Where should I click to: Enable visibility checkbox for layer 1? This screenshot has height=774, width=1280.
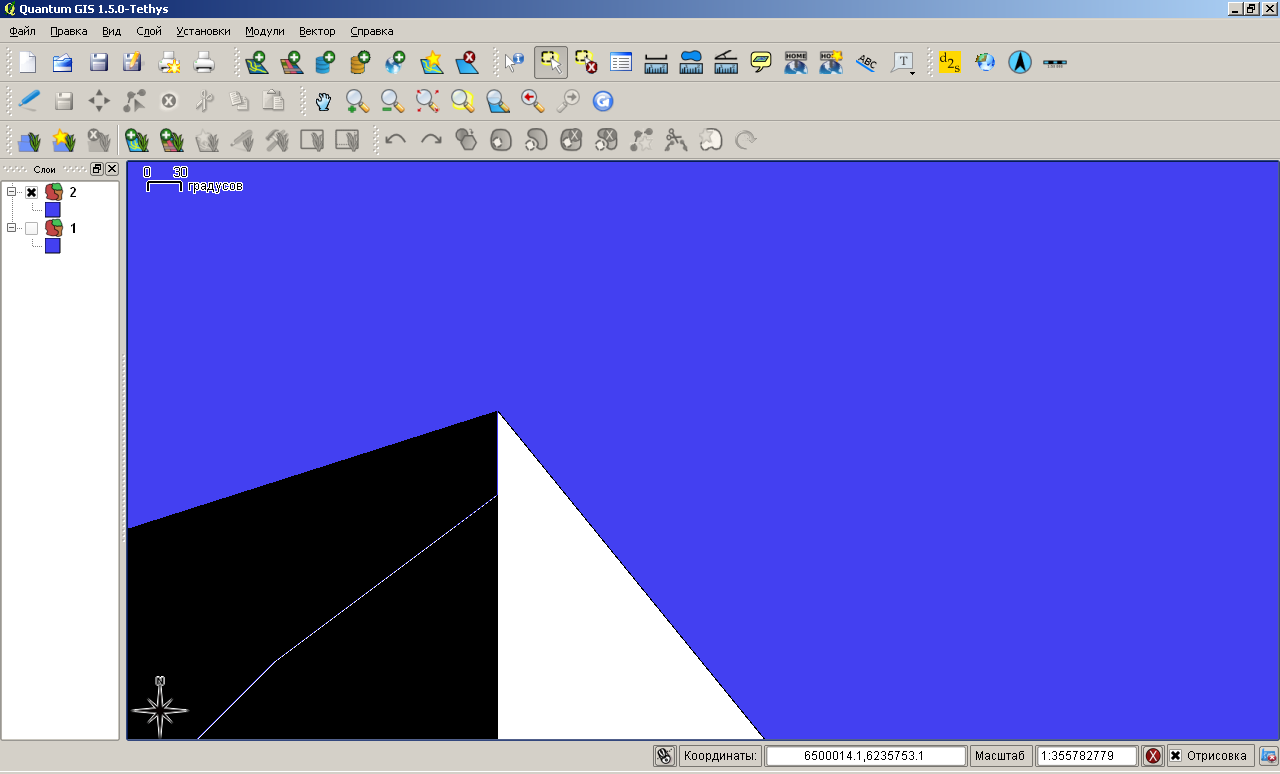point(32,228)
